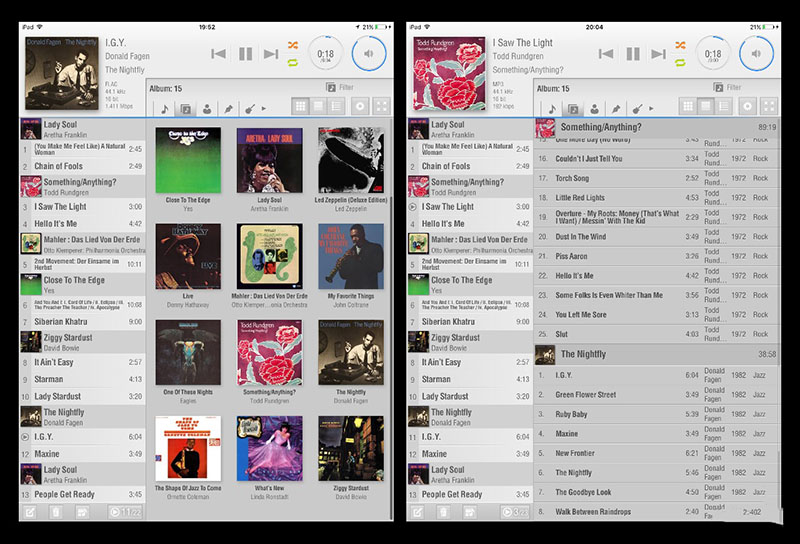Skip to next track after I Saw The Light
Viewport: 800px width, 544px height.
click(x=658, y=54)
